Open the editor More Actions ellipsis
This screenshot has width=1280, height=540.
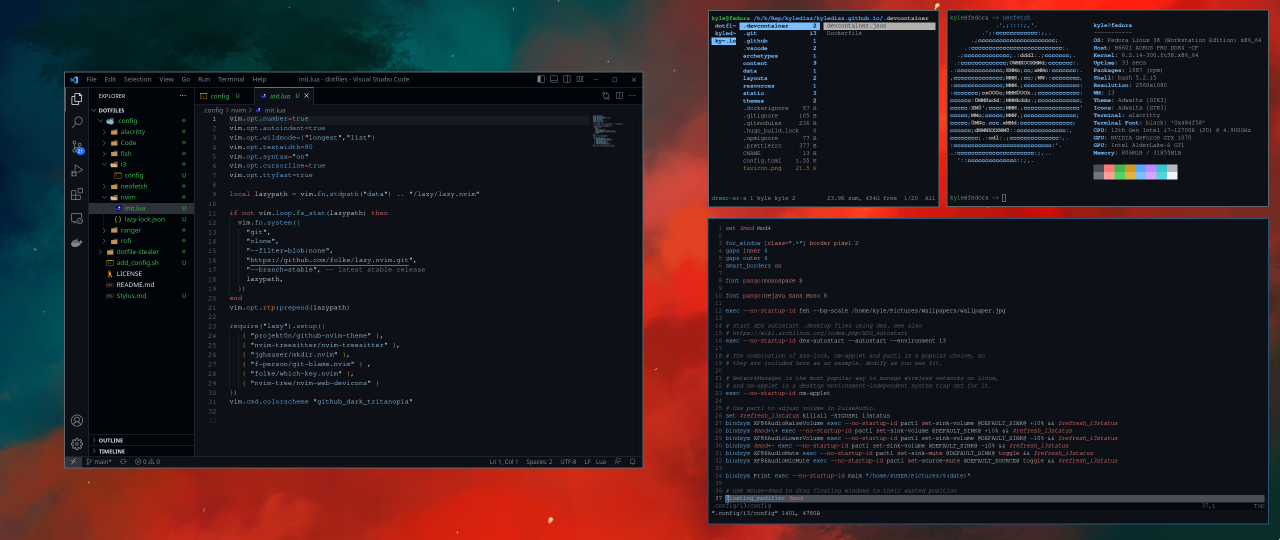[x=632, y=96]
